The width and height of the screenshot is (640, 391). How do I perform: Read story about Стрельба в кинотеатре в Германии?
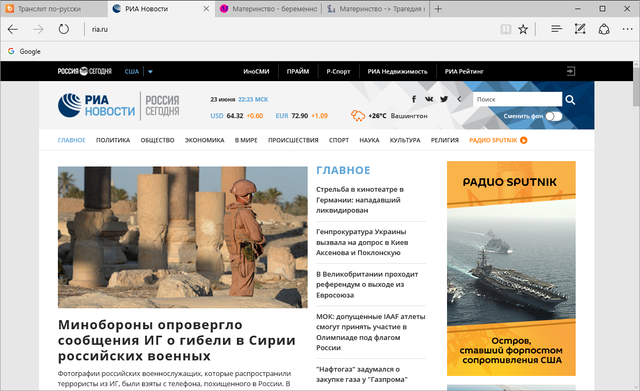click(360, 200)
